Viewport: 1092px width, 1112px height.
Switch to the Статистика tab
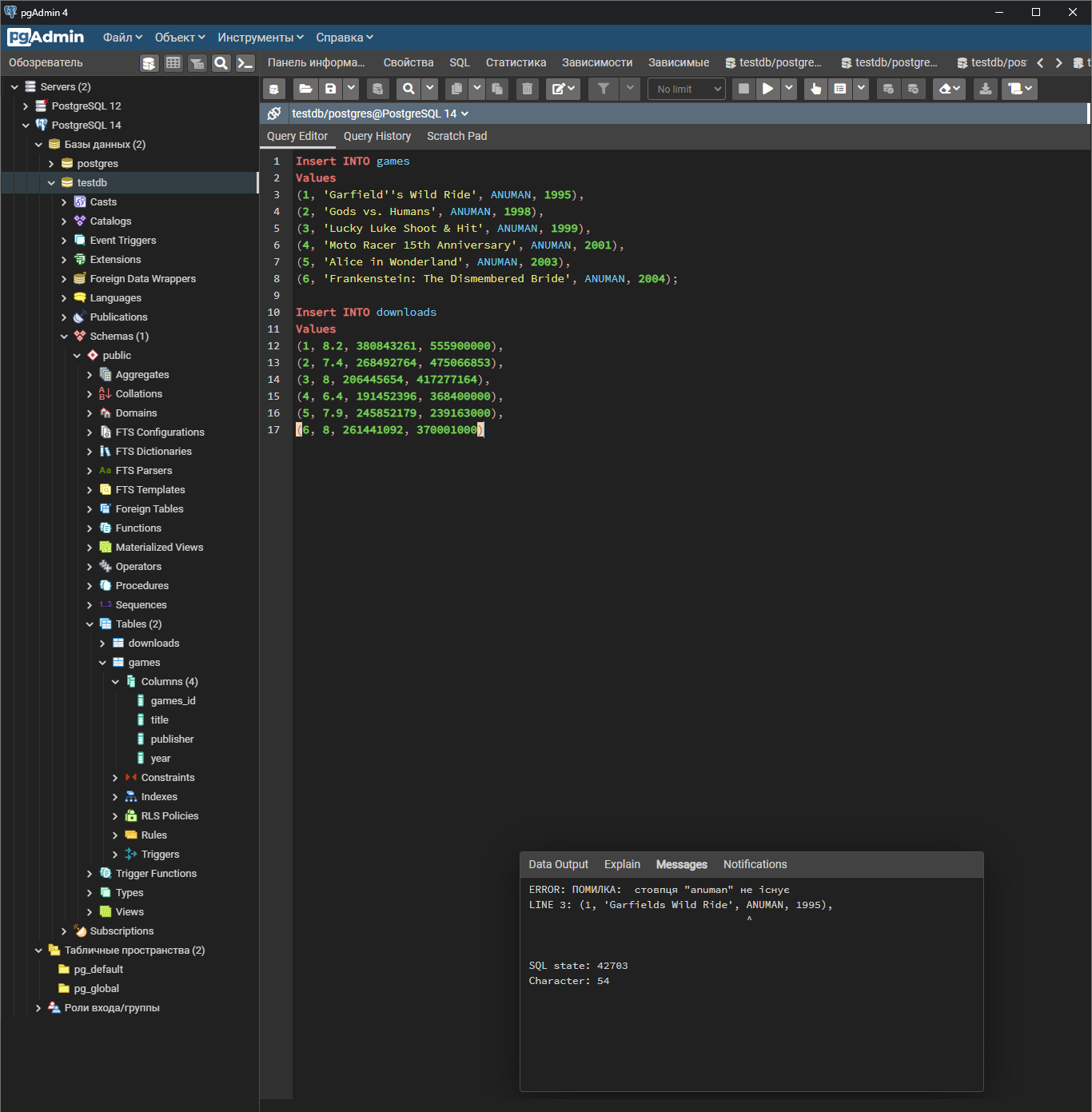point(516,62)
